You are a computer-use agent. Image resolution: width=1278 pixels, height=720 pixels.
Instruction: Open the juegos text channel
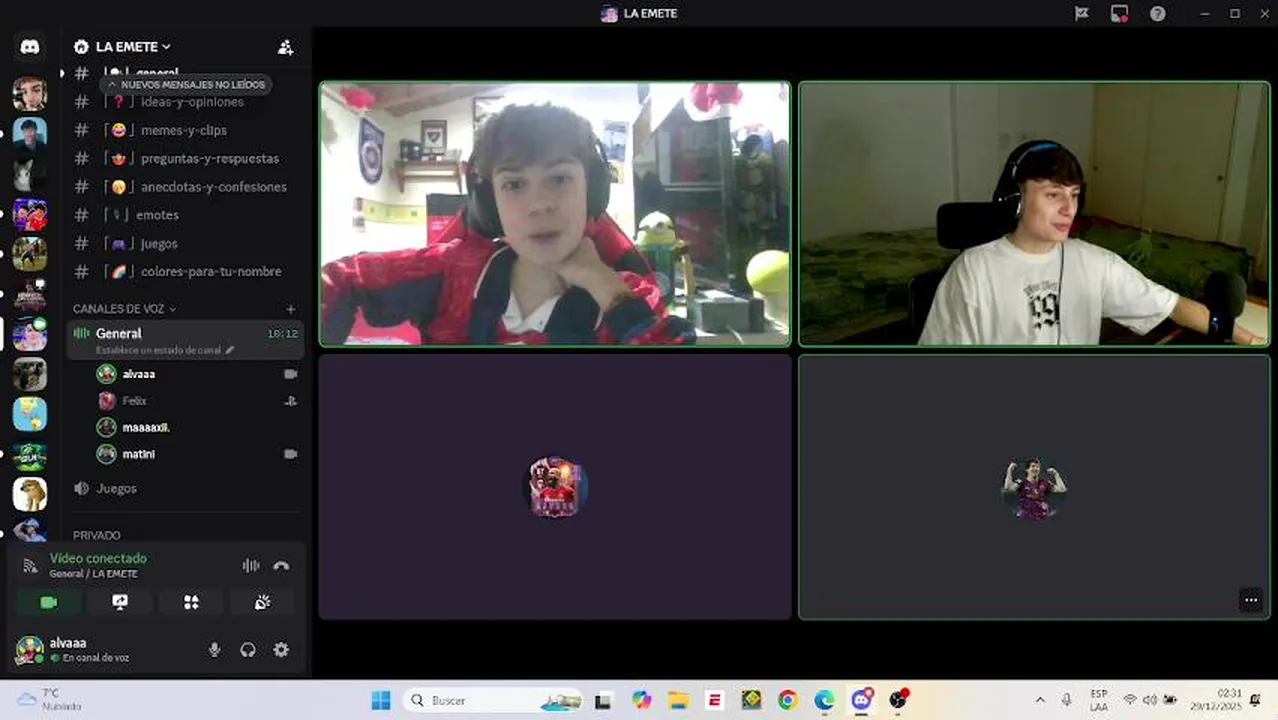[x=186, y=243]
